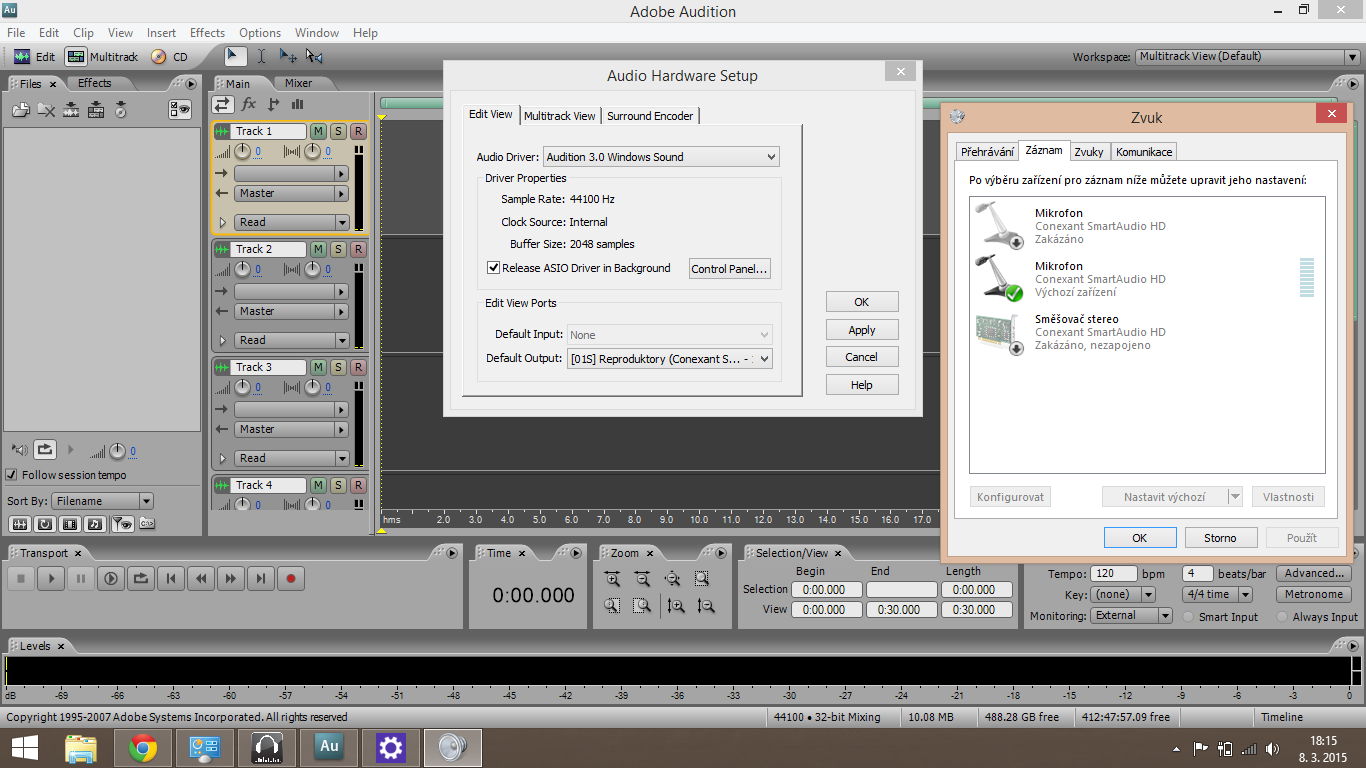1366x768 pixels.
Task: Click Rewind in Transport panel
Action: (x=201, y=578)
